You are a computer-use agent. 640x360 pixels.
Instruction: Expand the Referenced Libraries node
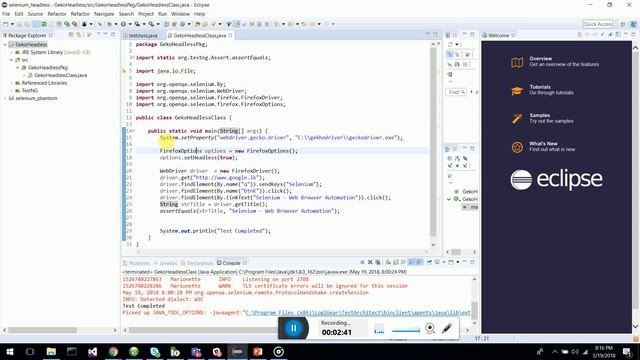point(11,83)
